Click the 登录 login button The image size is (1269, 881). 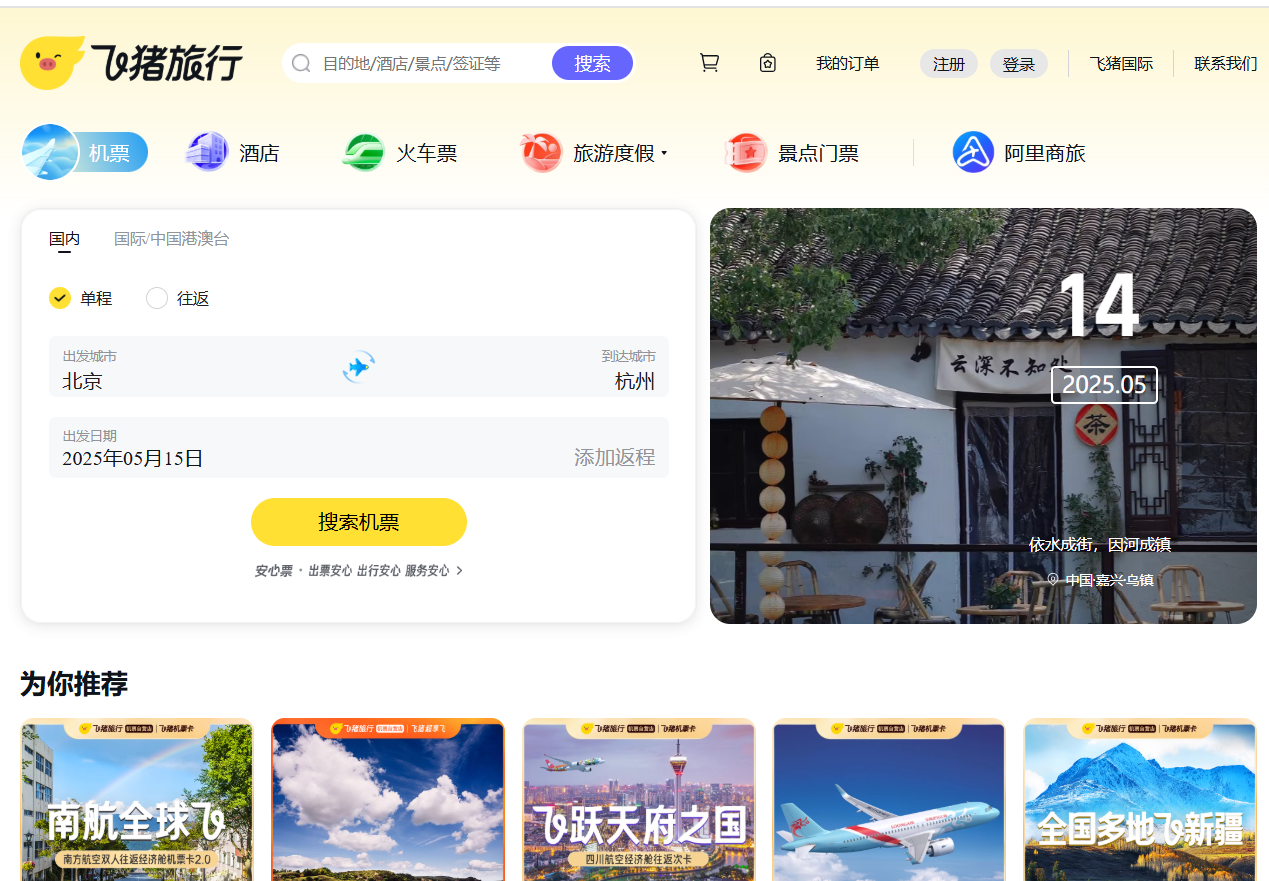tap(1019, 64)
